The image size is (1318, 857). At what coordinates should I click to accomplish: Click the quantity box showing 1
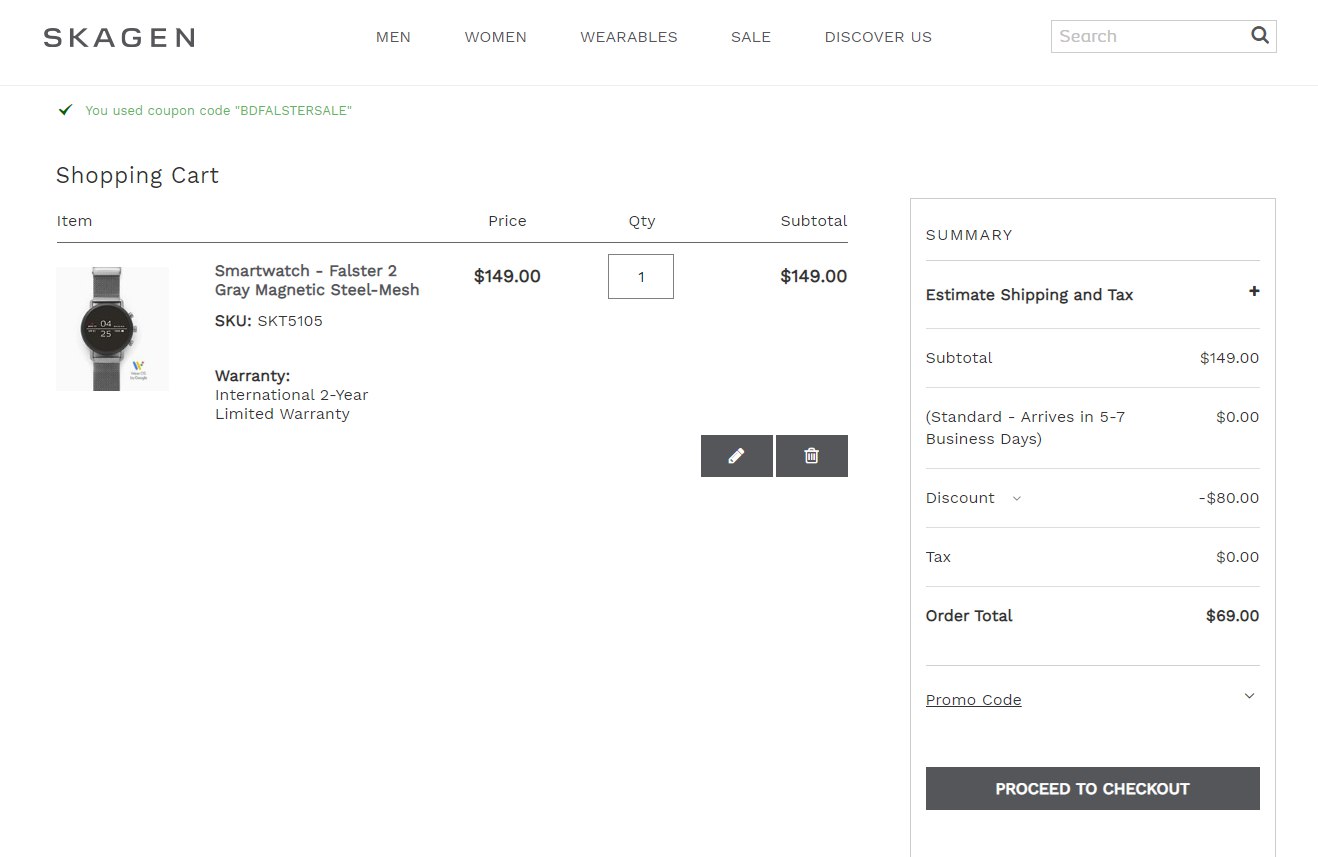641,277
